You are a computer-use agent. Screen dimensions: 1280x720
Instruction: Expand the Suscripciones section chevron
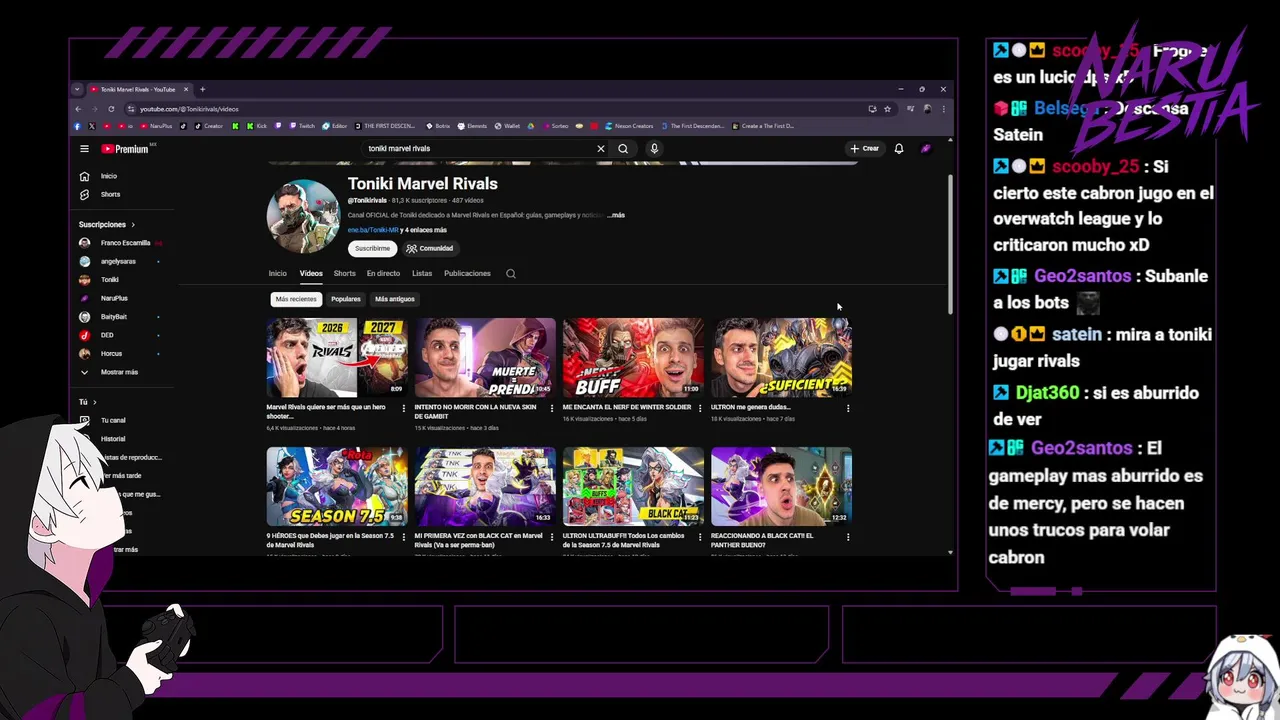[132, 225]
